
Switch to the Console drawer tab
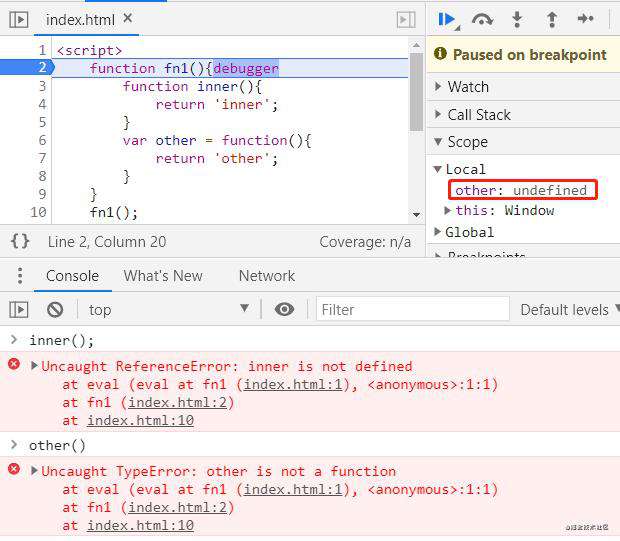pyautogui.click(x=72, y=276)
